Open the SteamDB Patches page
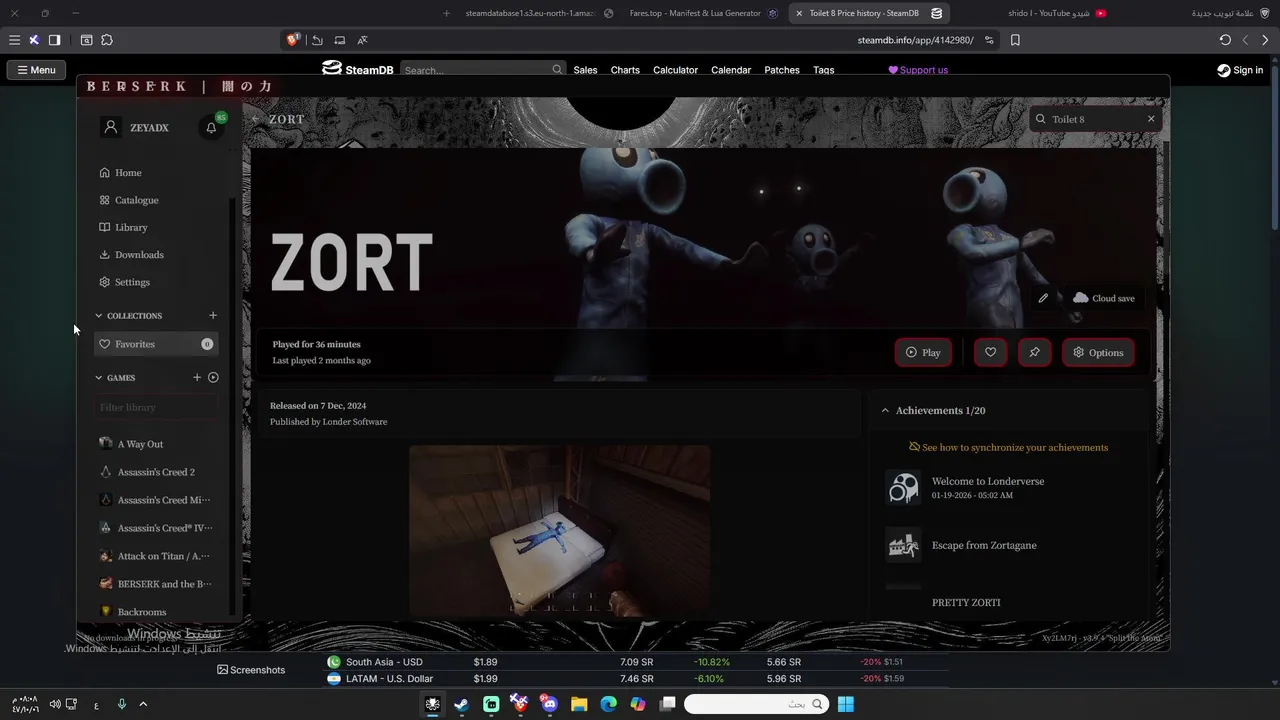 pos(782,70)
